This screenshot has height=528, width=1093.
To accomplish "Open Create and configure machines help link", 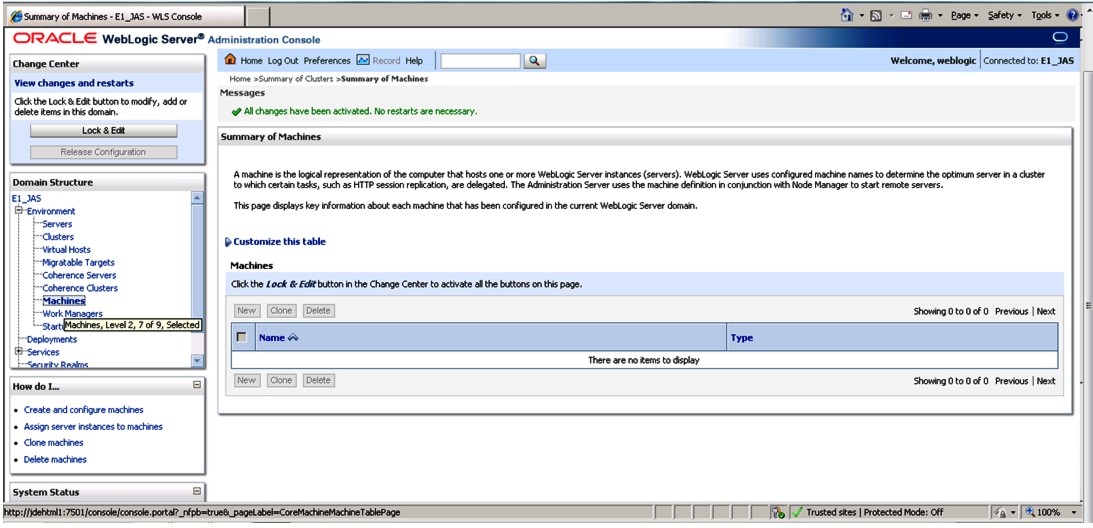I will [84, 410].
